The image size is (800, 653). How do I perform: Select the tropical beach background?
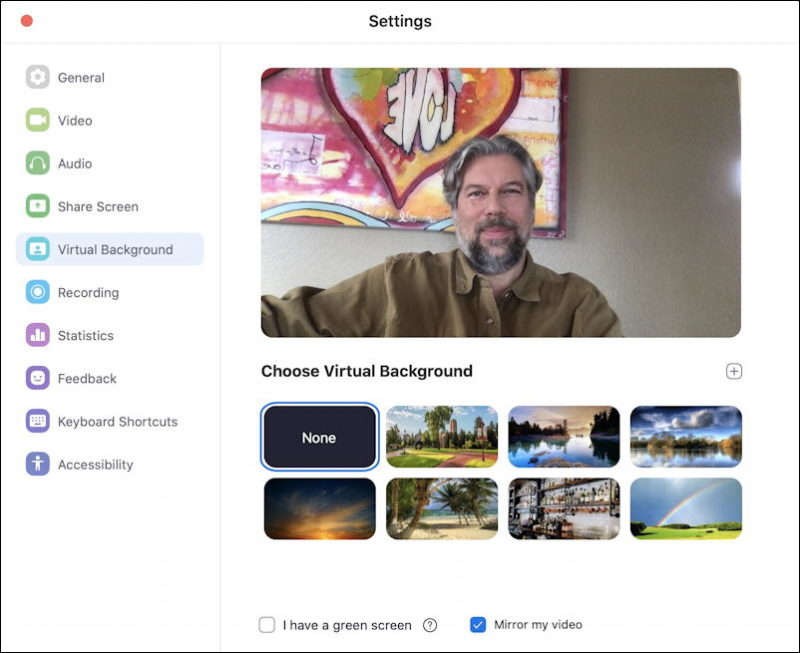(441, 509)
